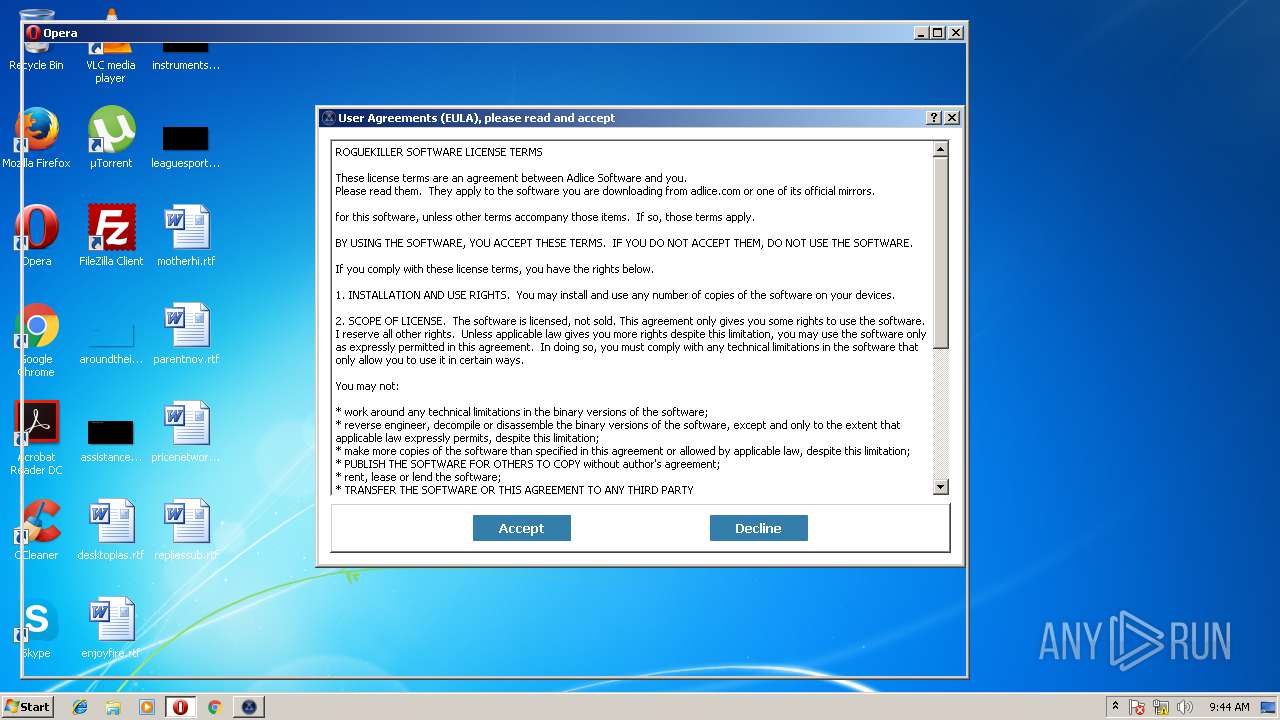Select the assistance... desktop item
Viewport: 1280px width, 720px height.
[x=111, y=439]
